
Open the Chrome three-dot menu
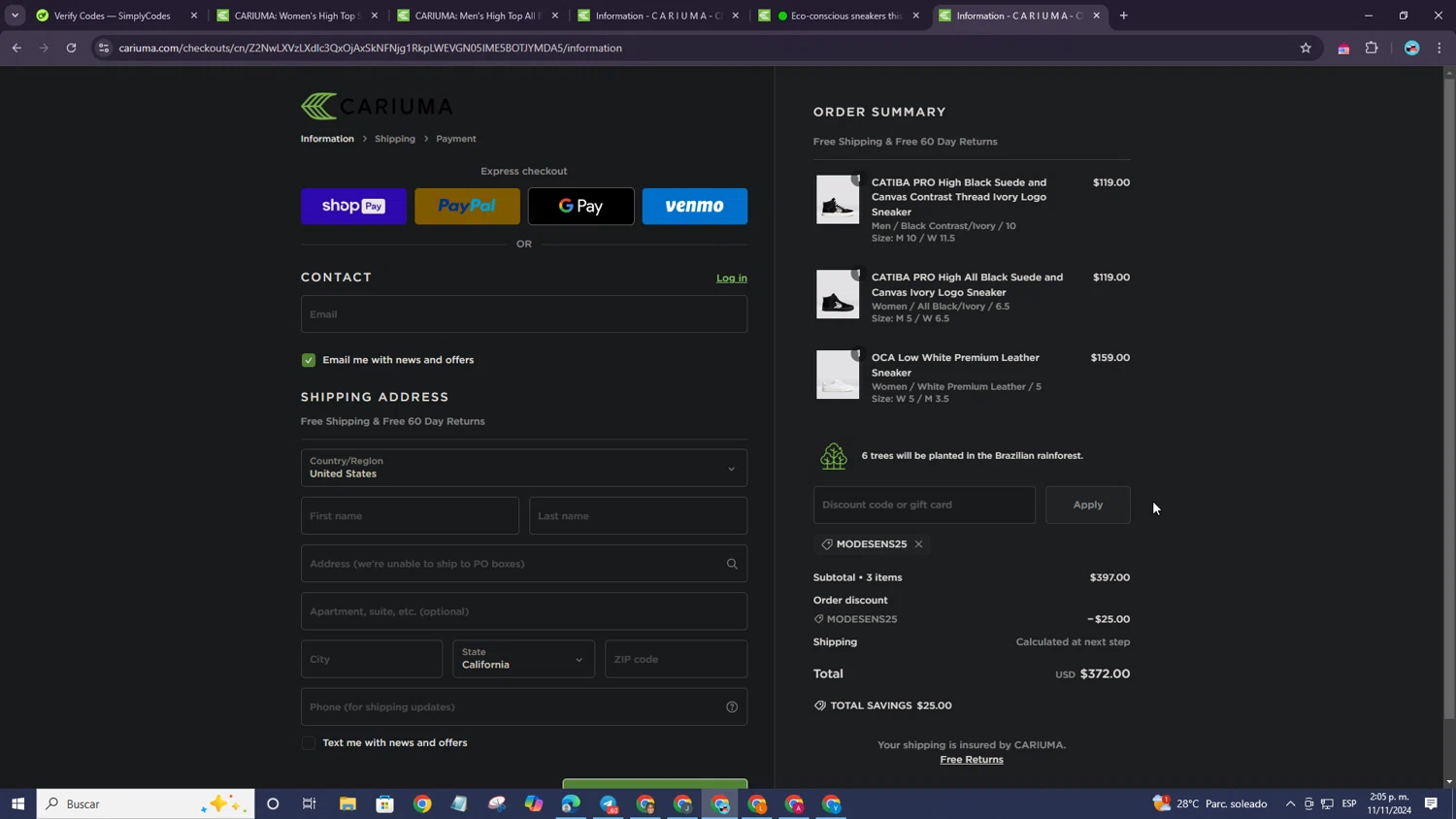click(x=1439, y=48)
